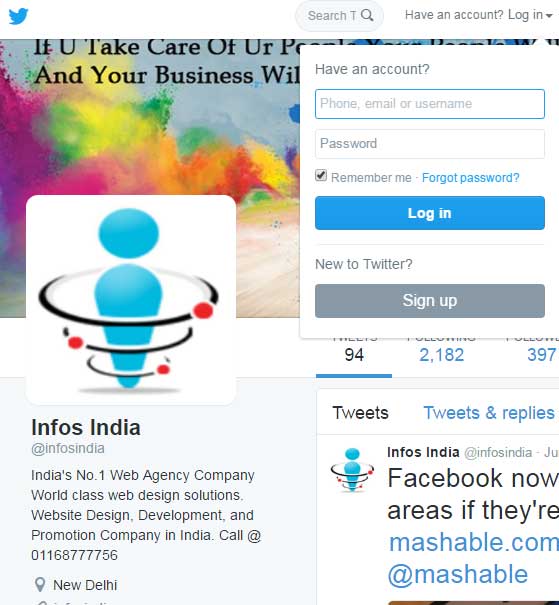Open Infos India large profile picture

131,299
